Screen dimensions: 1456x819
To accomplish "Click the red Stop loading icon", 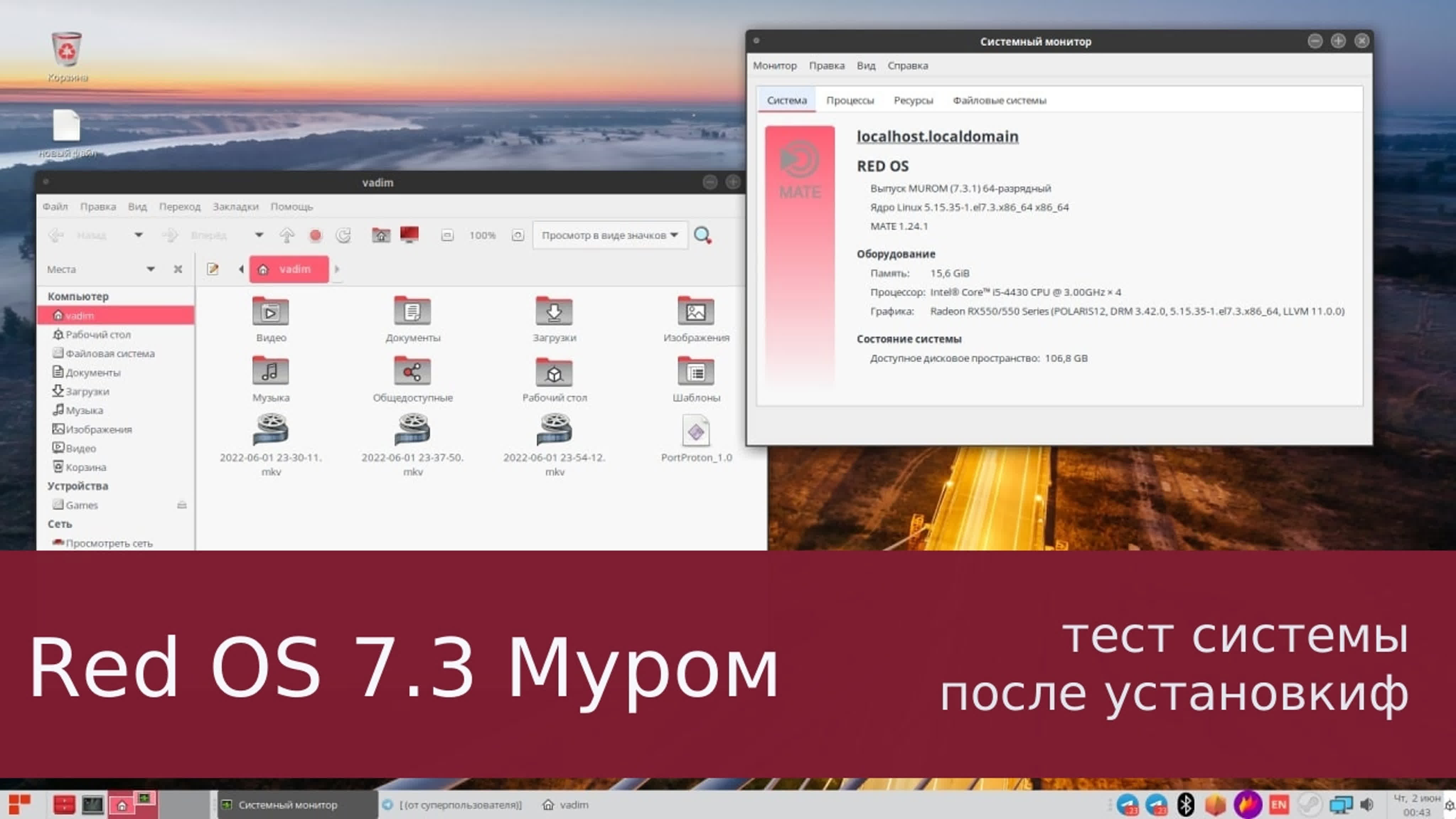I will pos(315,235).
